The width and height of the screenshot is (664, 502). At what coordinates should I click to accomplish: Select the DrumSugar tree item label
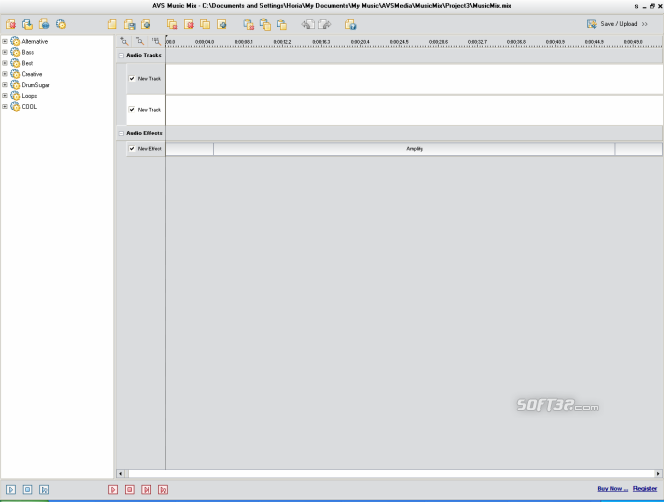tap(35, 85)
